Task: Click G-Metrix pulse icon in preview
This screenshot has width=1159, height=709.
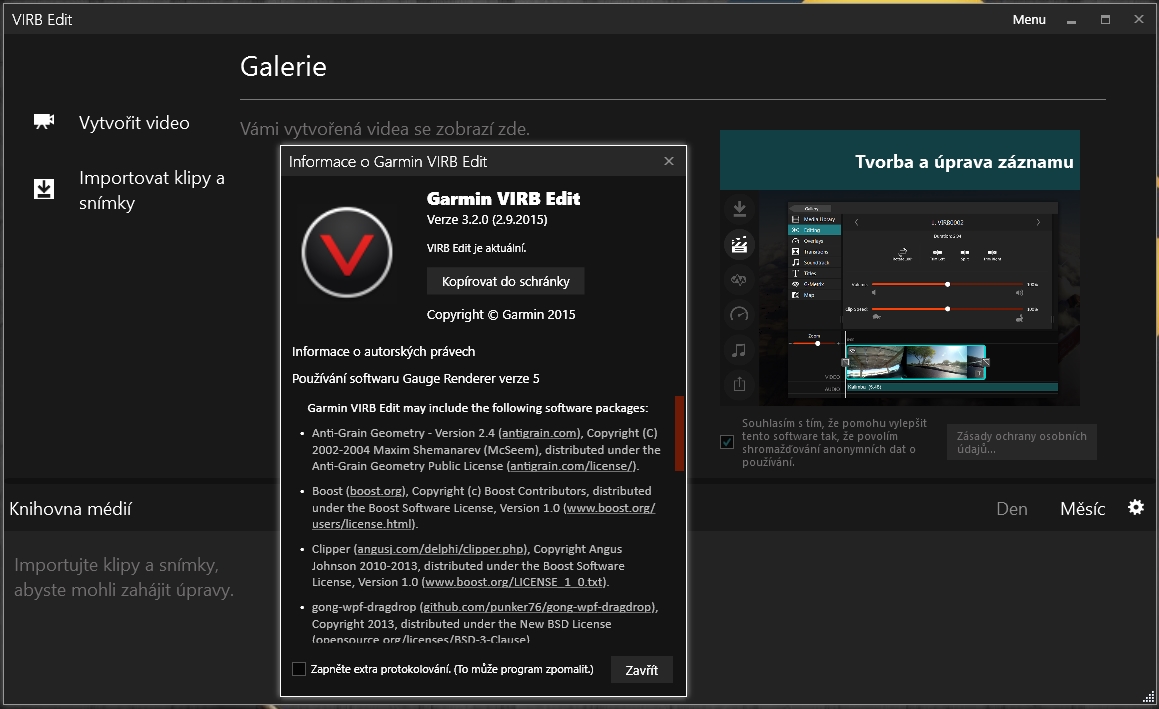Action: 739,279
